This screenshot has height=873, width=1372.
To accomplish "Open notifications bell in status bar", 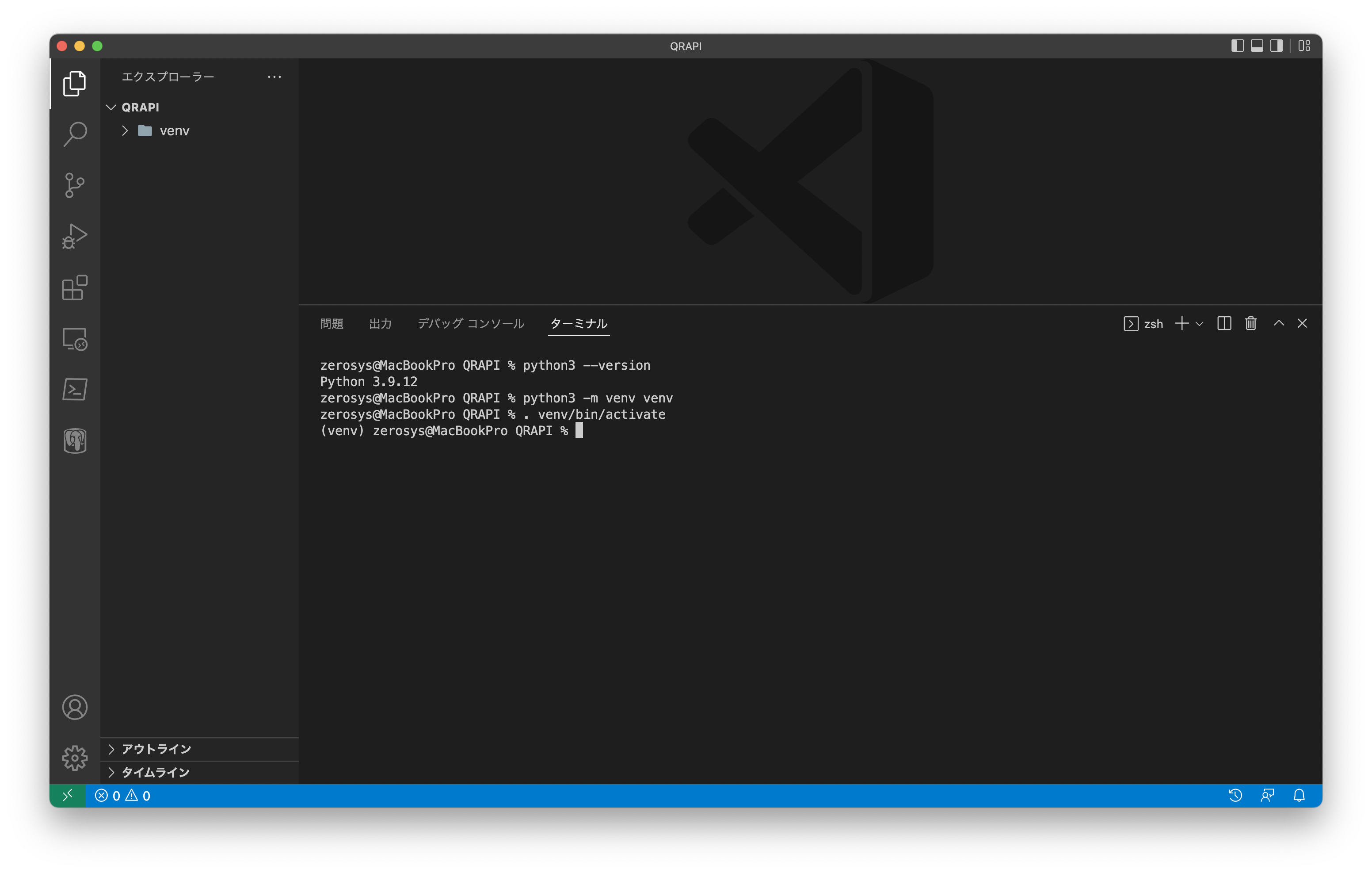I will 1299,796.
